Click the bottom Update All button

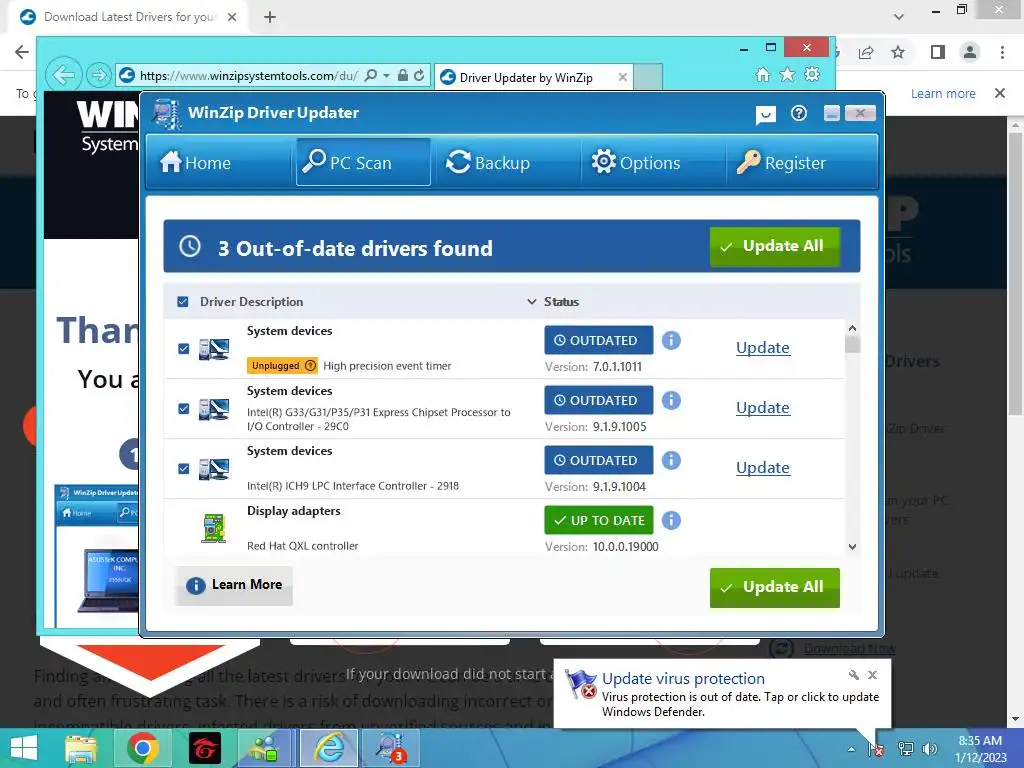click(x=774, y=587)
